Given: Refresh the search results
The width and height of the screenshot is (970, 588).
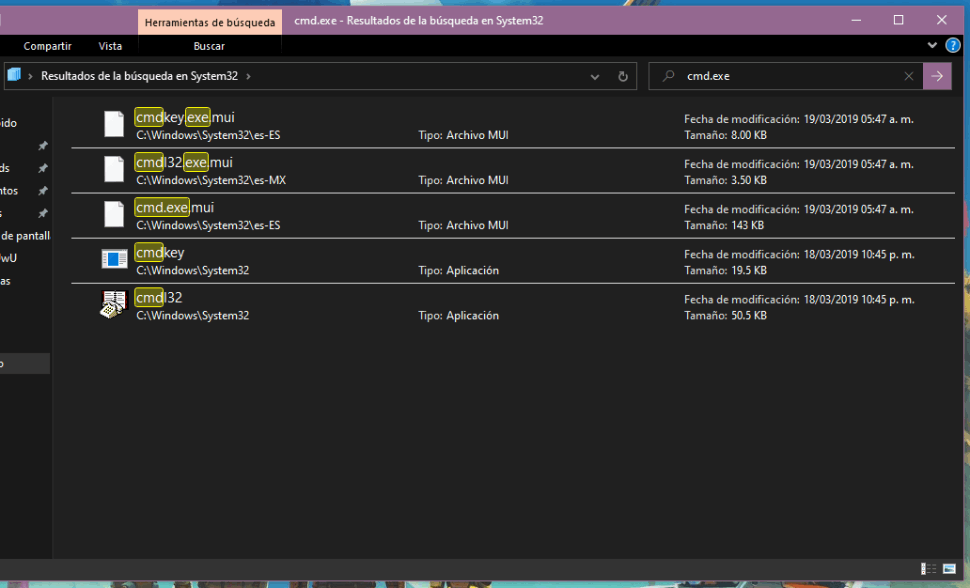Looking at the screenshot, I should pyautogui.click(x=623, y=77).
